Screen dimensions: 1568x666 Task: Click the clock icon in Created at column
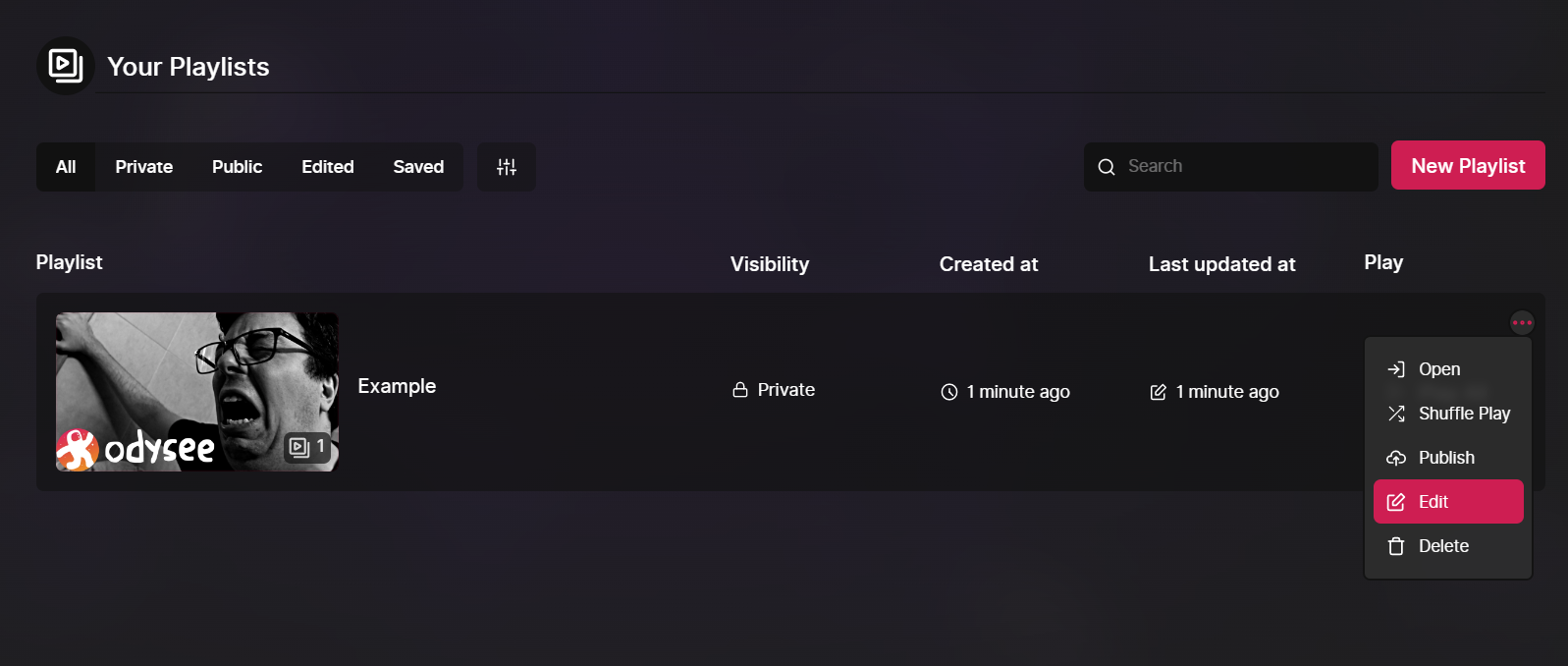949,392
